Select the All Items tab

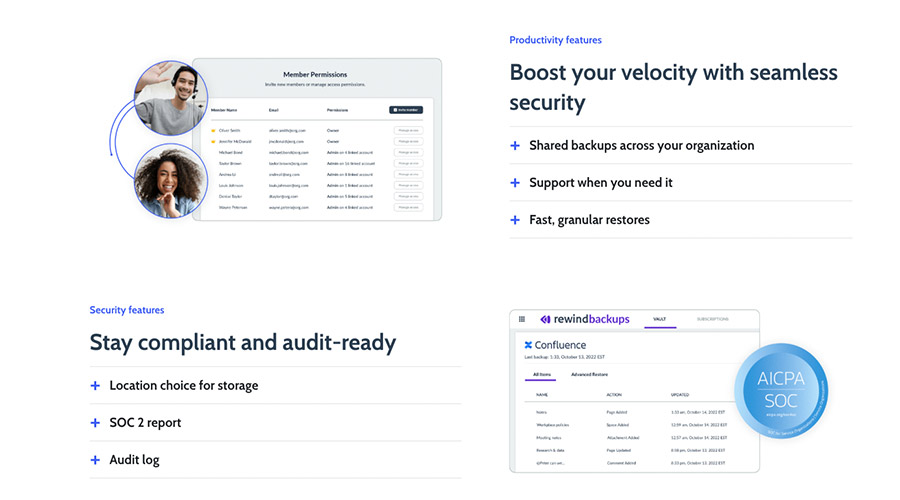coord(542,374)
